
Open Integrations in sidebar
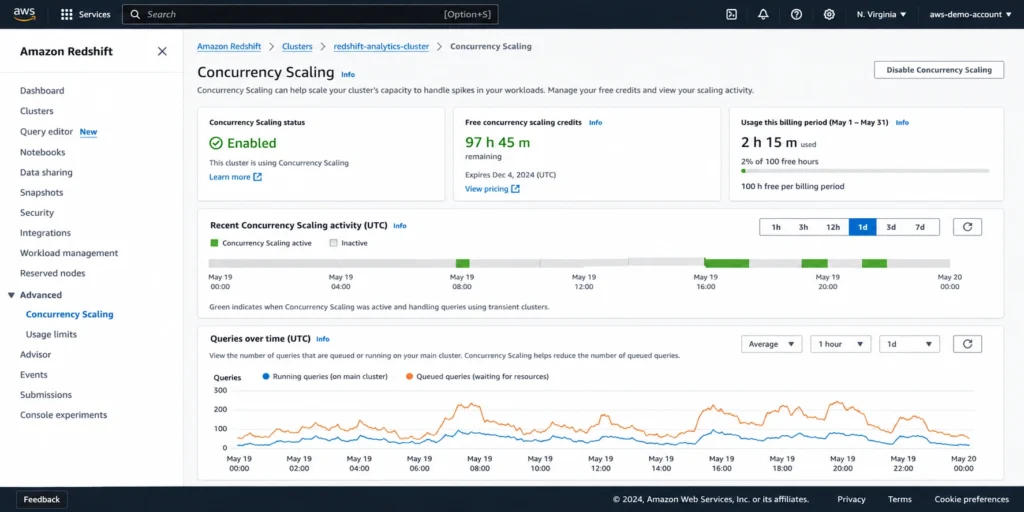[x=45, y=233]
